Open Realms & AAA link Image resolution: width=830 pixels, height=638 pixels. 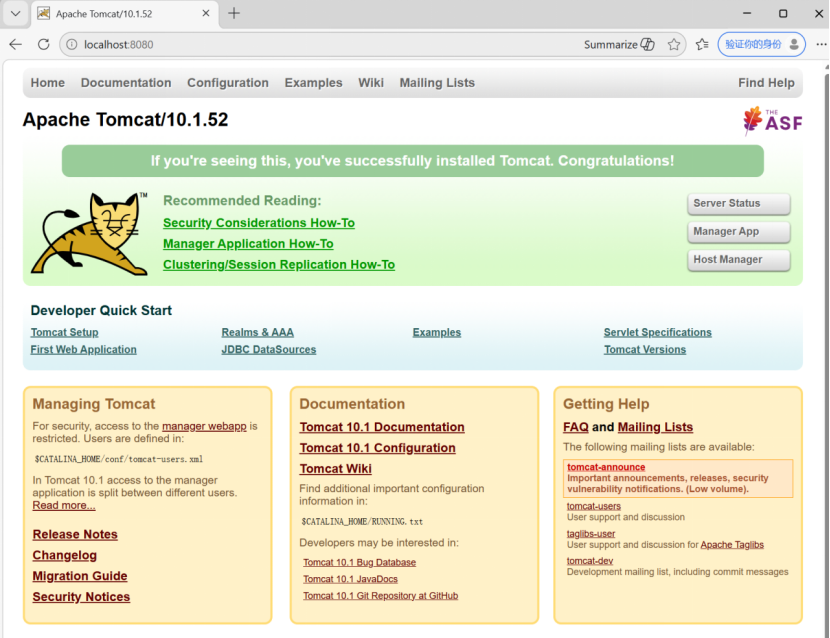[258, 332]
